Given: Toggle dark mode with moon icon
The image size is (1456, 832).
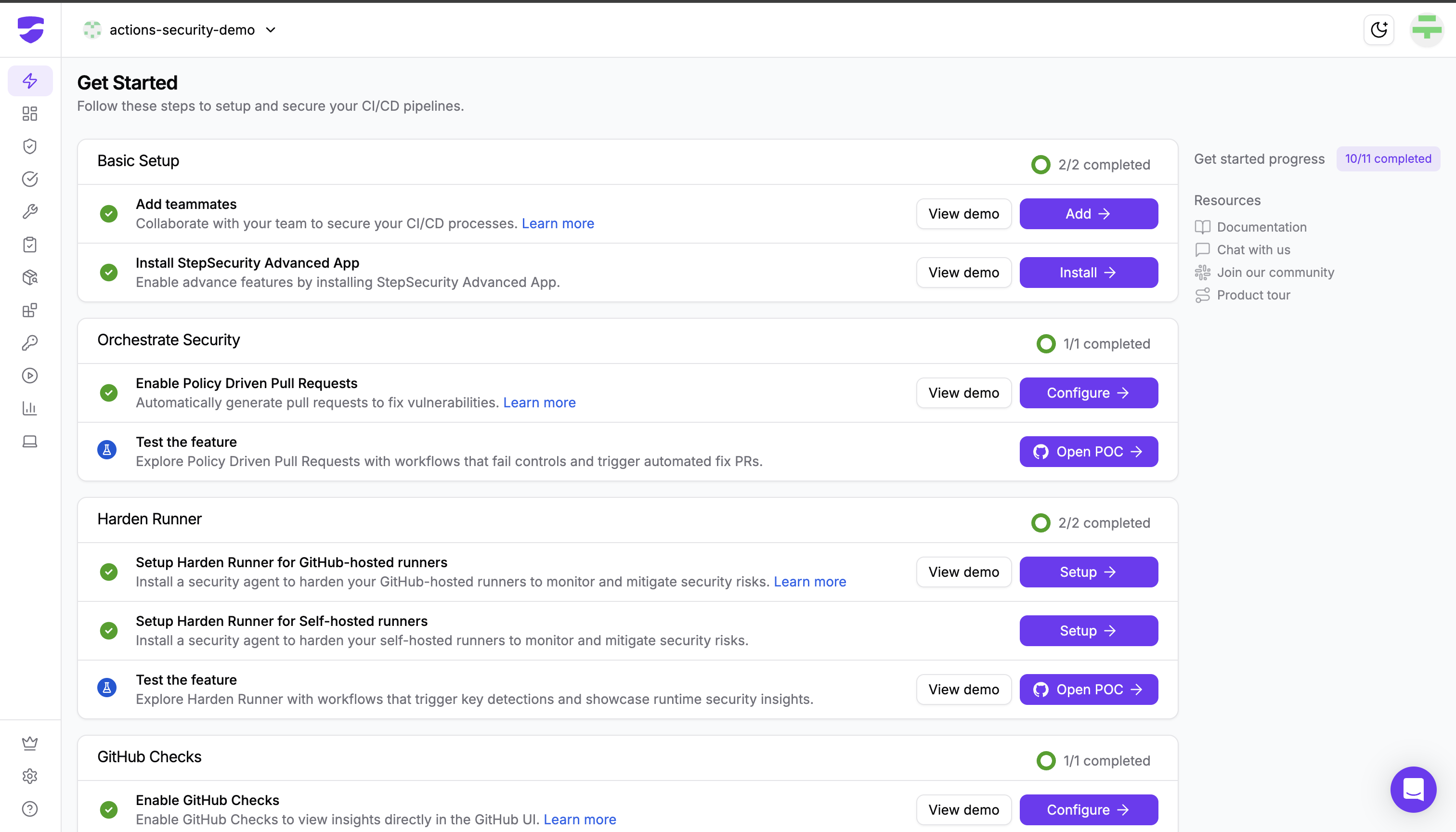Looking at the screenshot, I should pyautogui.click(x=1378, y=30).
